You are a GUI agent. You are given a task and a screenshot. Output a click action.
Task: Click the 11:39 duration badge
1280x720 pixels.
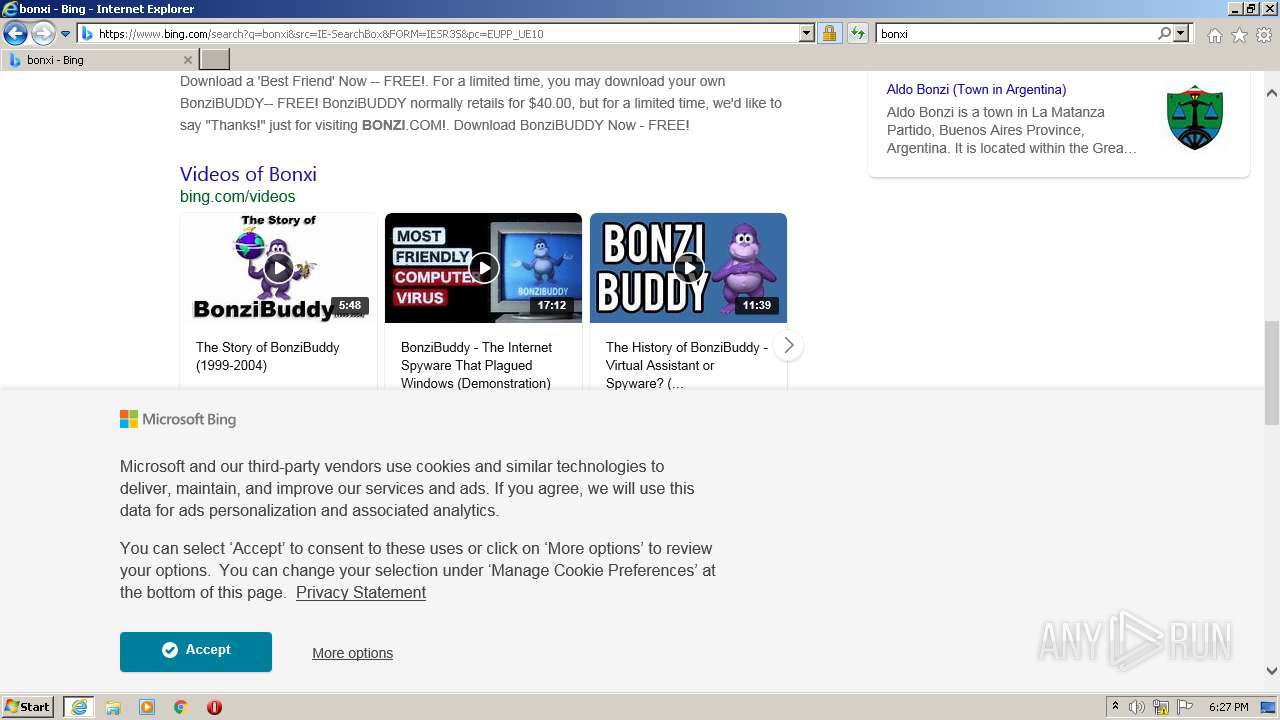757,306
